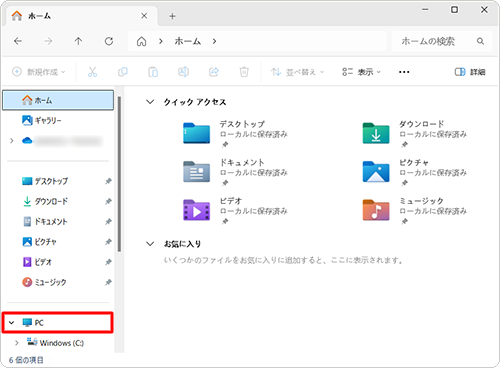Click the home icon in the address bar
Image resolution: width=500 pixels, height=368 pixels.
[142, 41]
